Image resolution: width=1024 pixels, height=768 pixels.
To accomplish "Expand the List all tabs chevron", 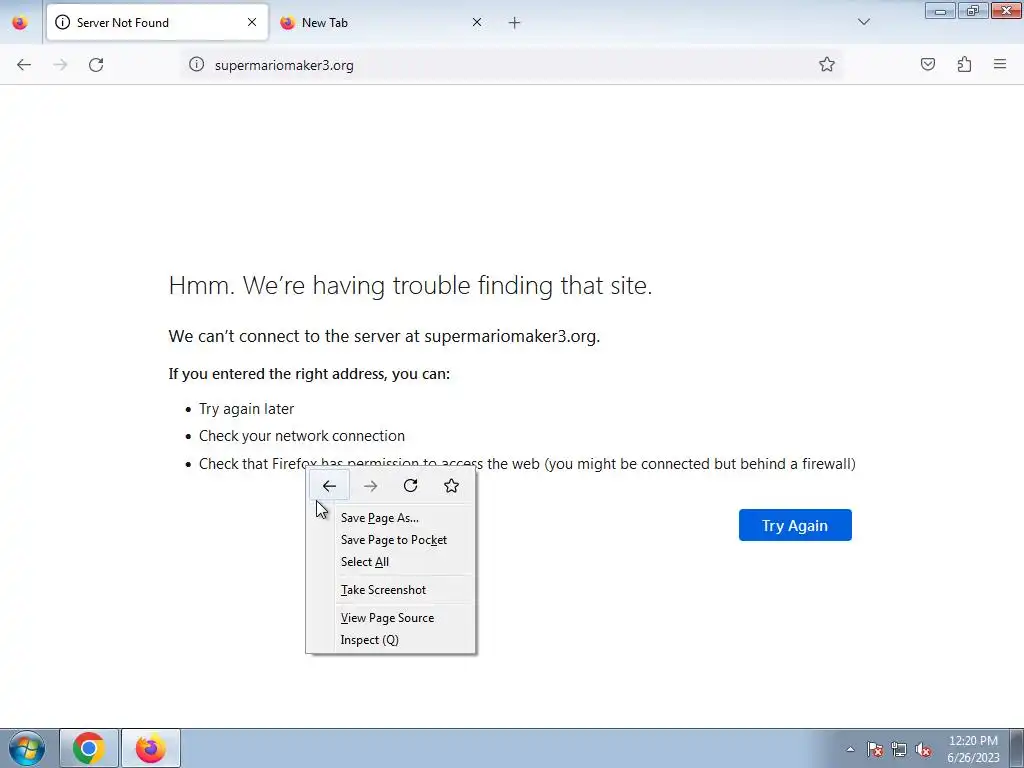I will 864,22.
